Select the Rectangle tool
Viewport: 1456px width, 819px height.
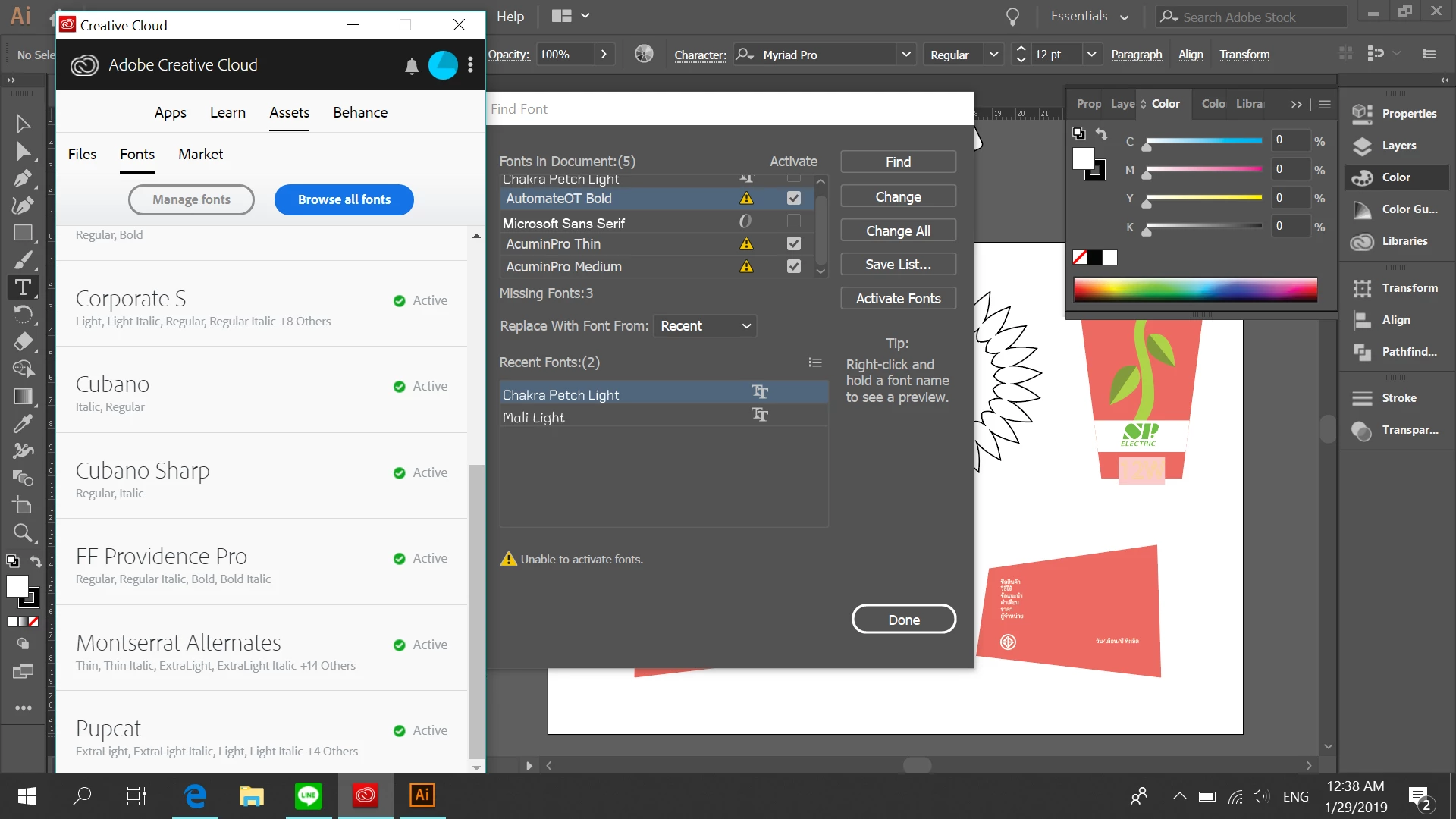click(x=23, y=233)
